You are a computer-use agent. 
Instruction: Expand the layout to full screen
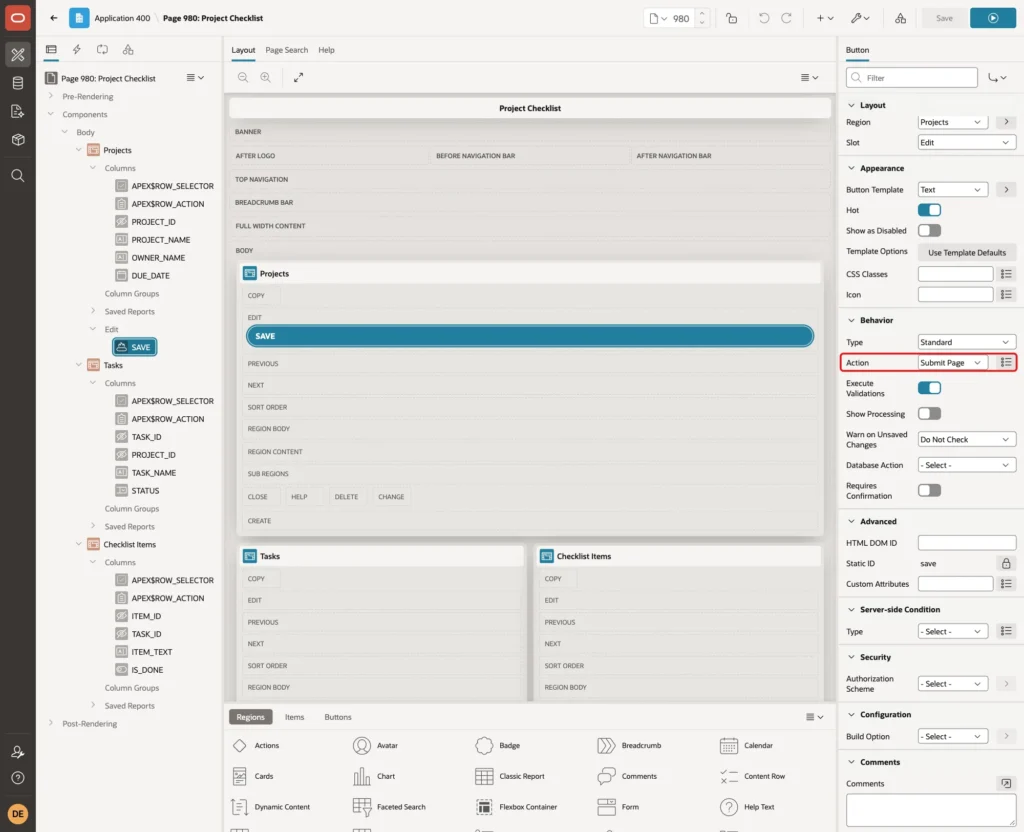[x=298, y=77]
